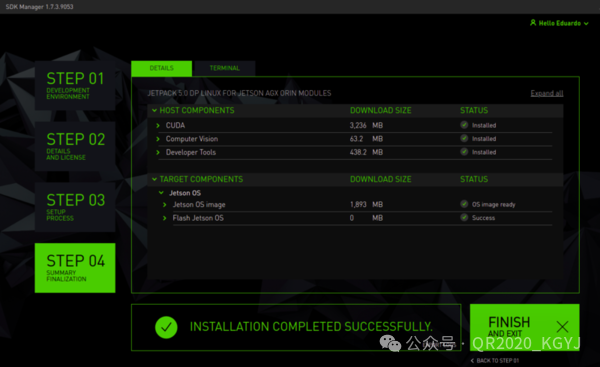Switch to the Details tab
Screen dimensions: 600x367
(161, 68)
